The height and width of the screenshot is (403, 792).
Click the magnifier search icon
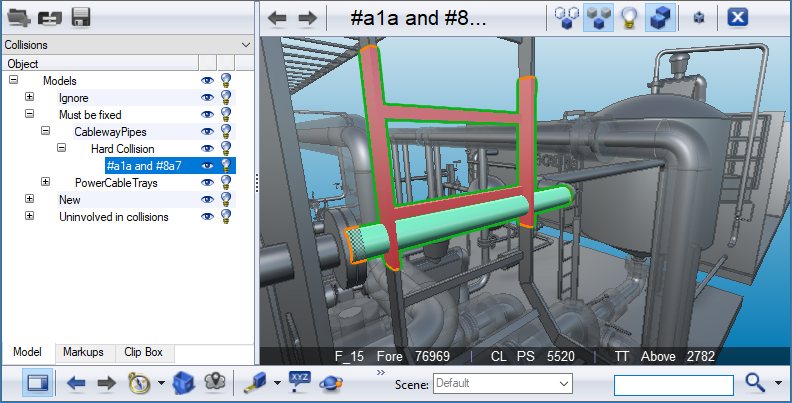pyautogui.click(x=756, y=383)
